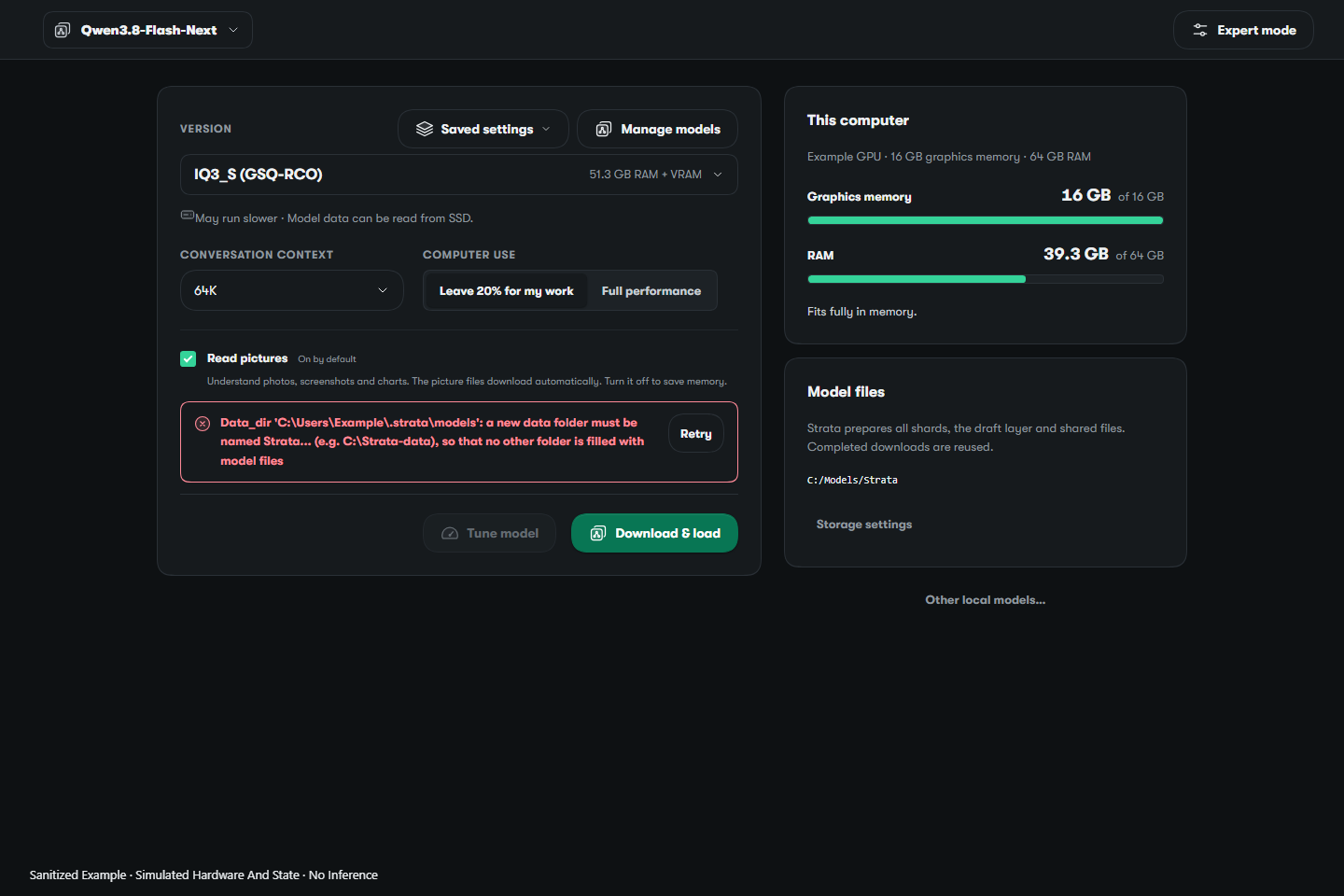Open the Saved settings dropdown
The height and width of the screenshot is (896, 1344).
[483, 129]
